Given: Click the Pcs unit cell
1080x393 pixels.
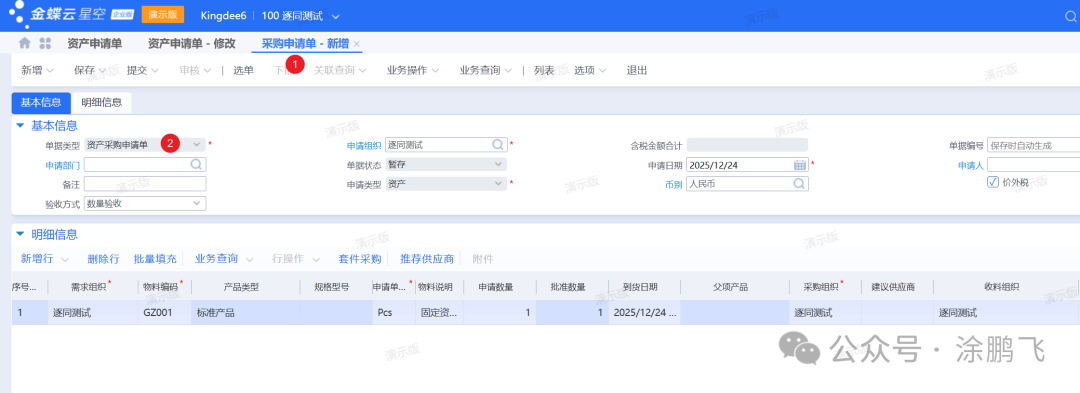Looking at the screenshot, I should coord(393,312).
